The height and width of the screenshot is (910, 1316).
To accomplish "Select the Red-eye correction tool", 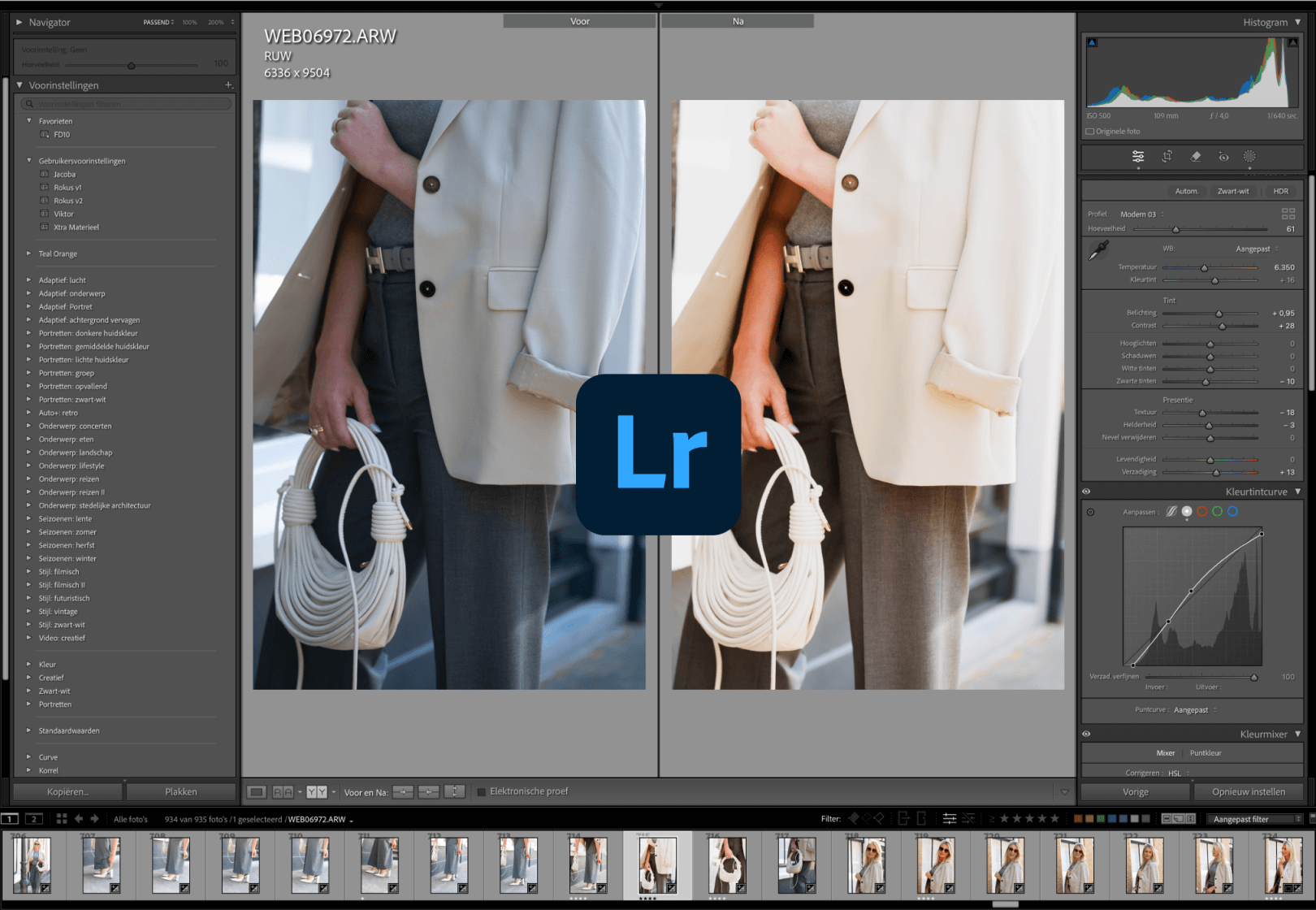I will (x=1223, y=157).
